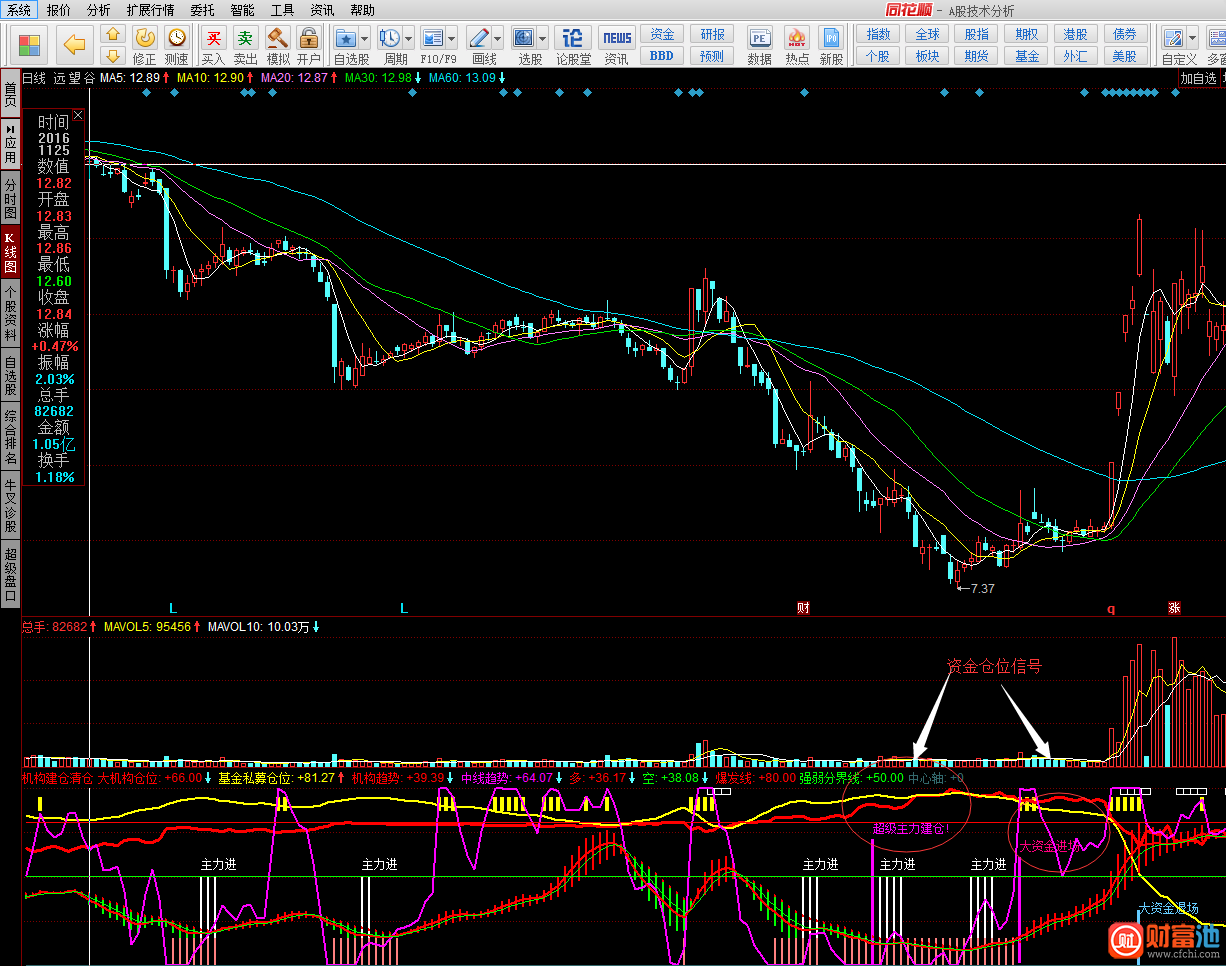
Task: Click the 卖出 (sell) icon
Action: coord(245,39)
